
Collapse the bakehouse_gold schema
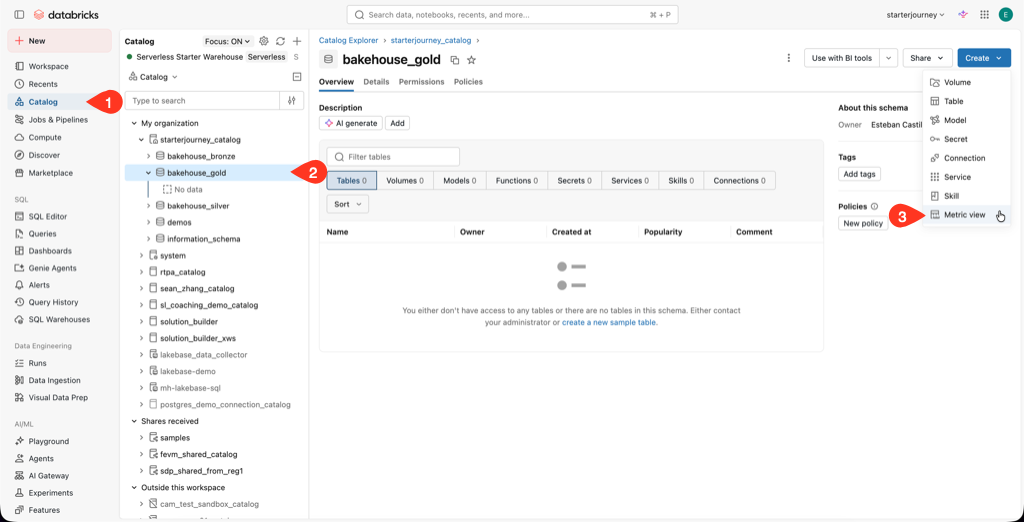150,173
